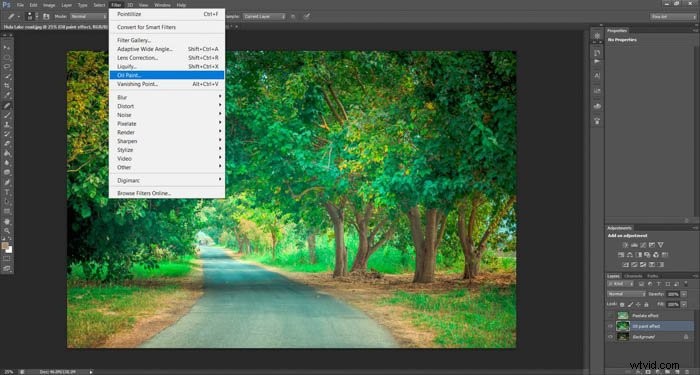700x375 pixels.
Task: Toggle Quick Mask mode icon
Action: (6, 258)
